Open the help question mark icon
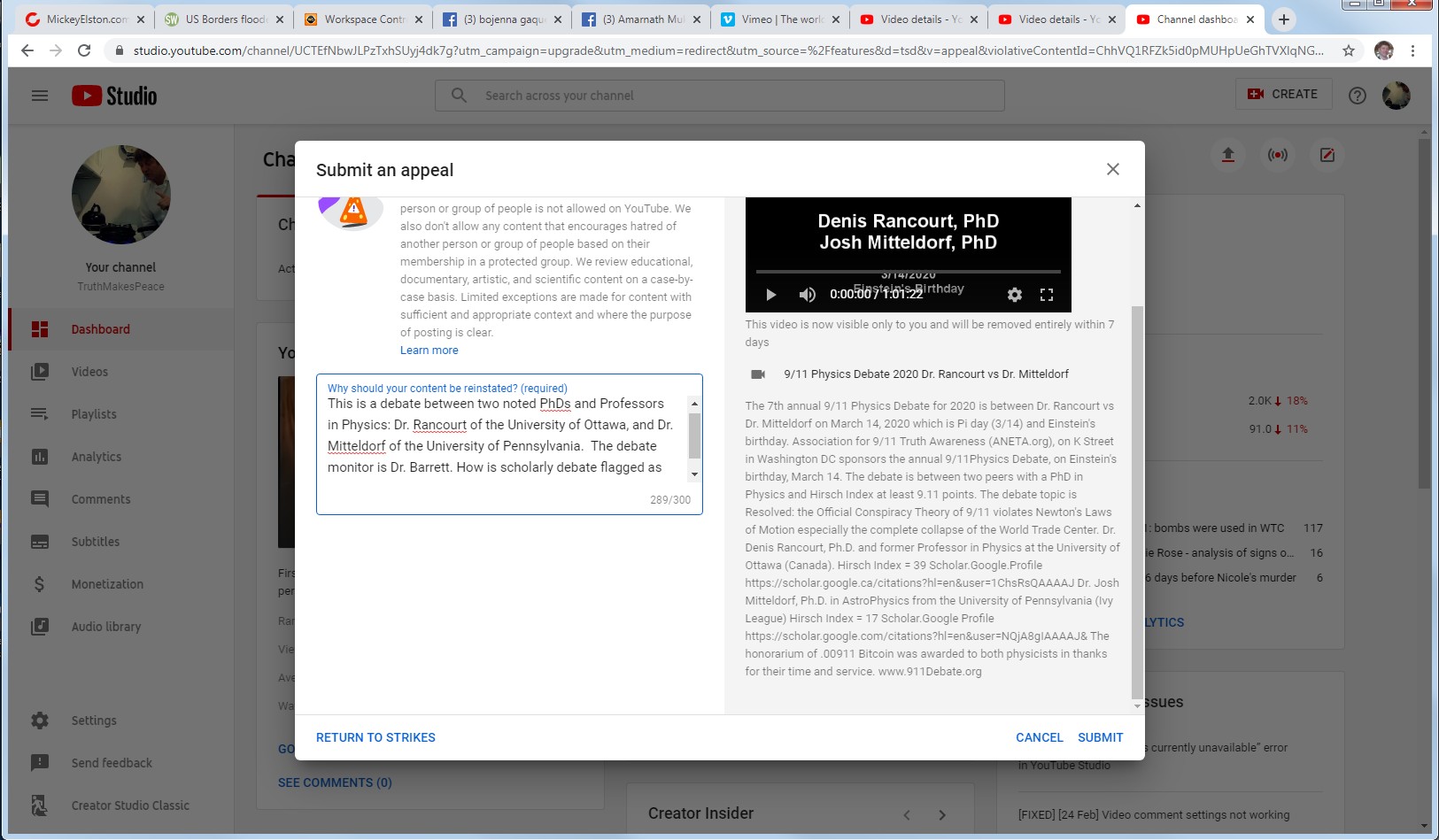 pyautogui.click(x=1357, y=96)
